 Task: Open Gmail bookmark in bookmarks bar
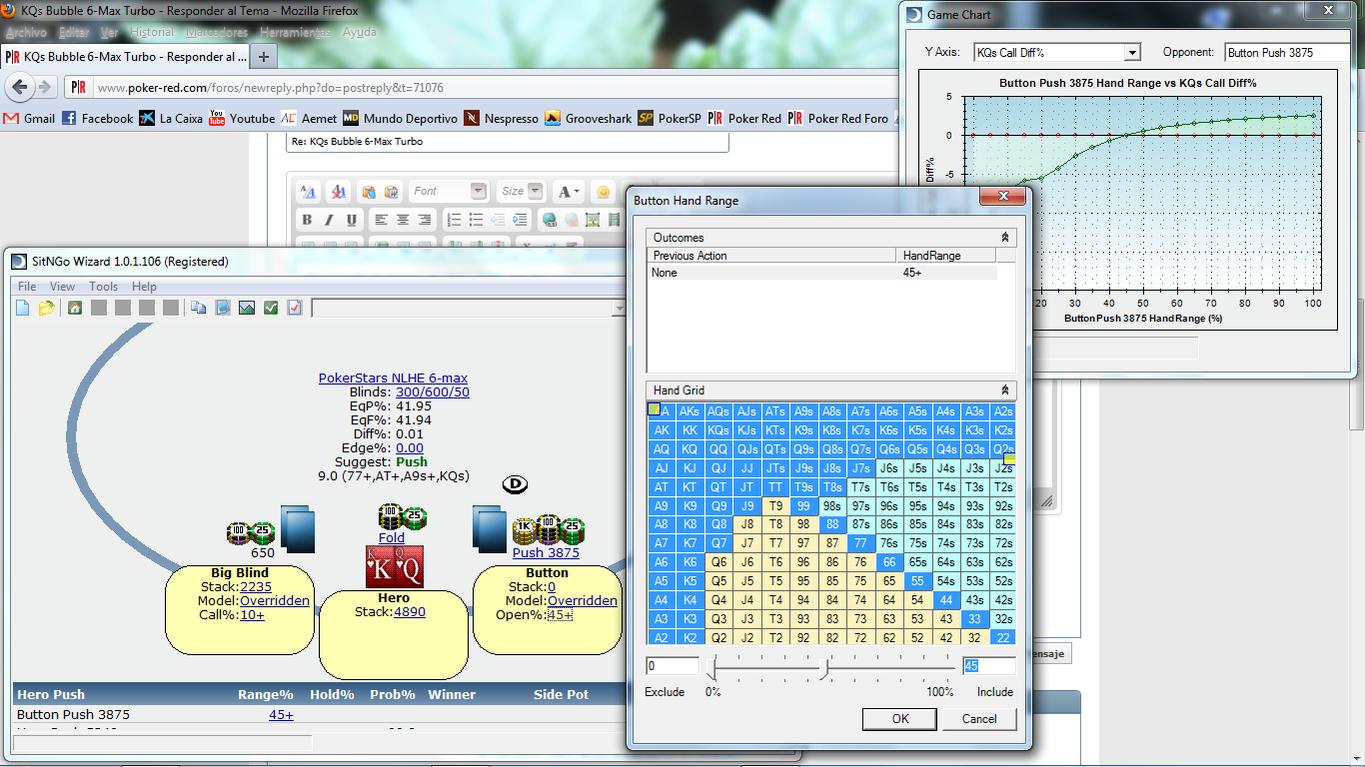click(x=29, y=118)
